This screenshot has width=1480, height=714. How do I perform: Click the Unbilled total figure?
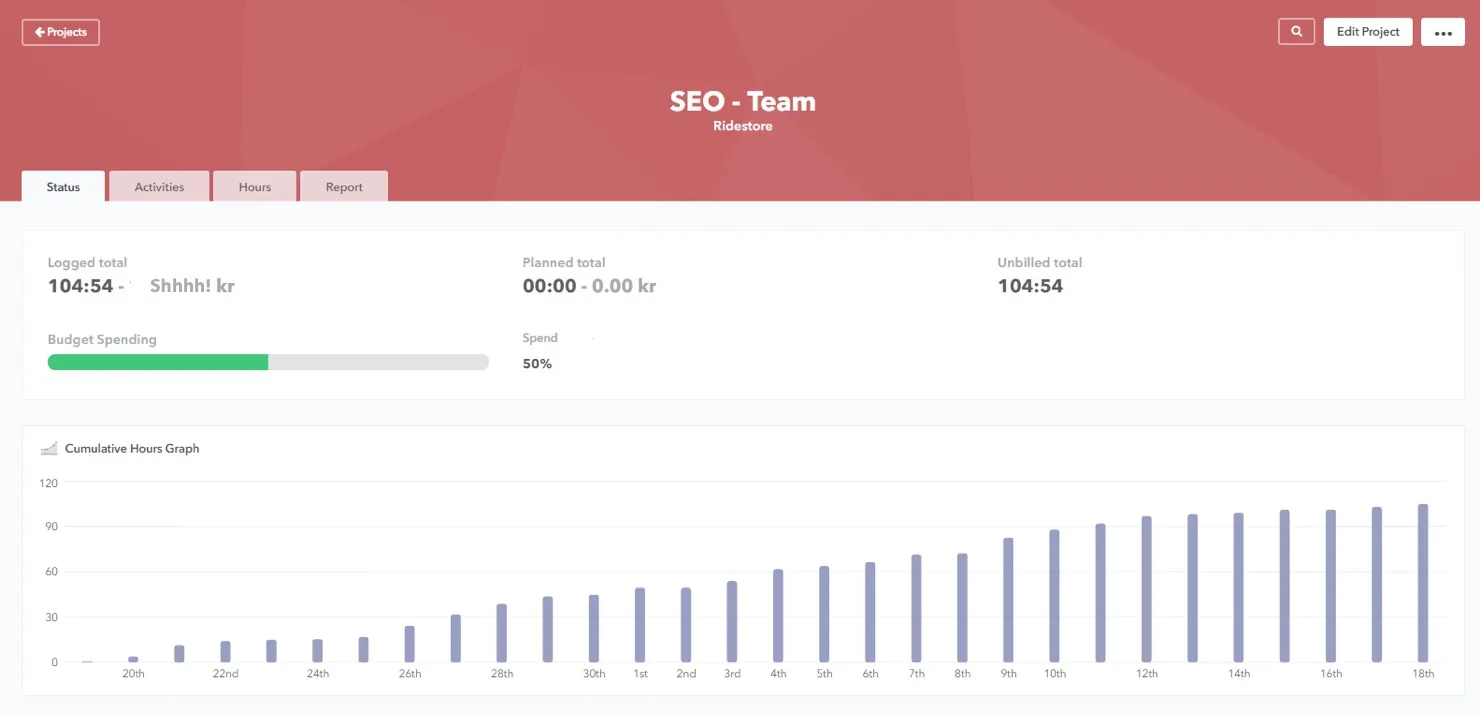tap(1030, 285)
